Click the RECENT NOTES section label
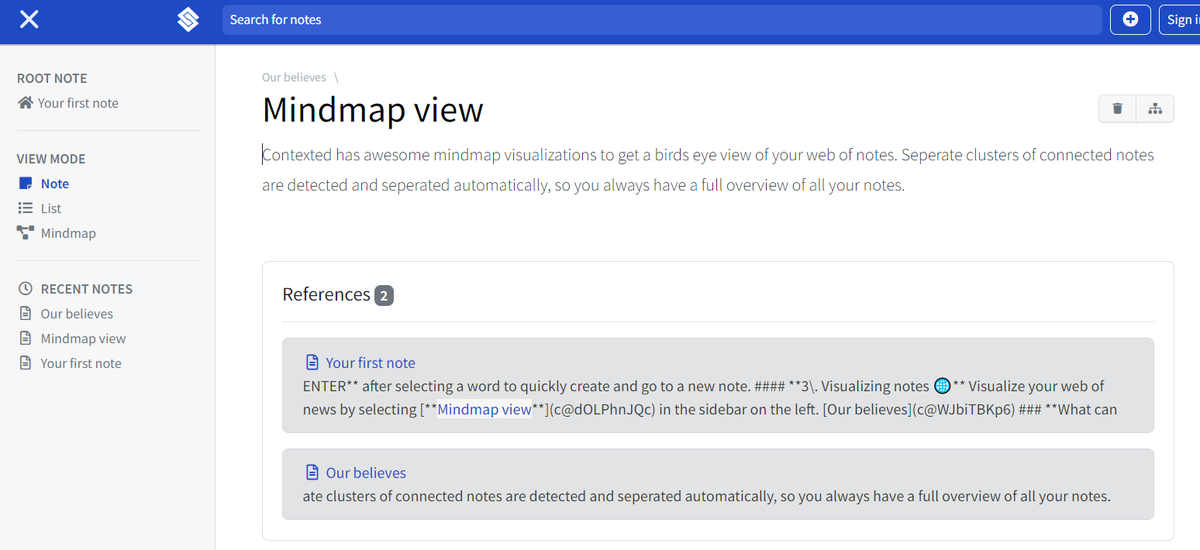The image size is (1200, 550). coord(87,289)
